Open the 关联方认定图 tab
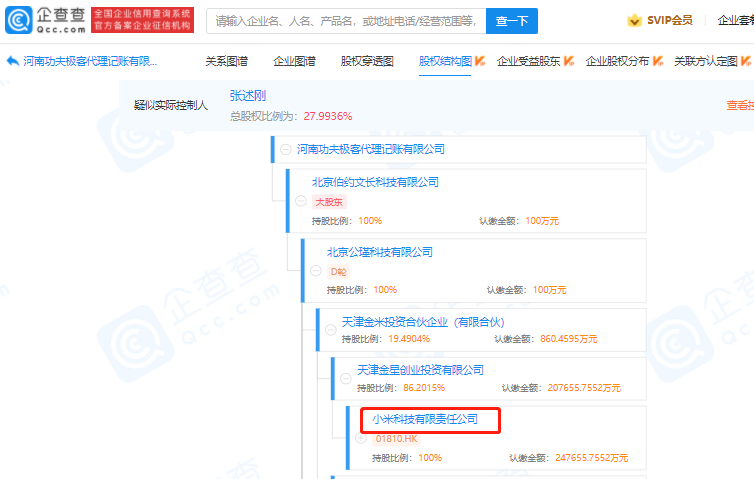The height and width of the screenshot is (479, 754). coord(706,61)
